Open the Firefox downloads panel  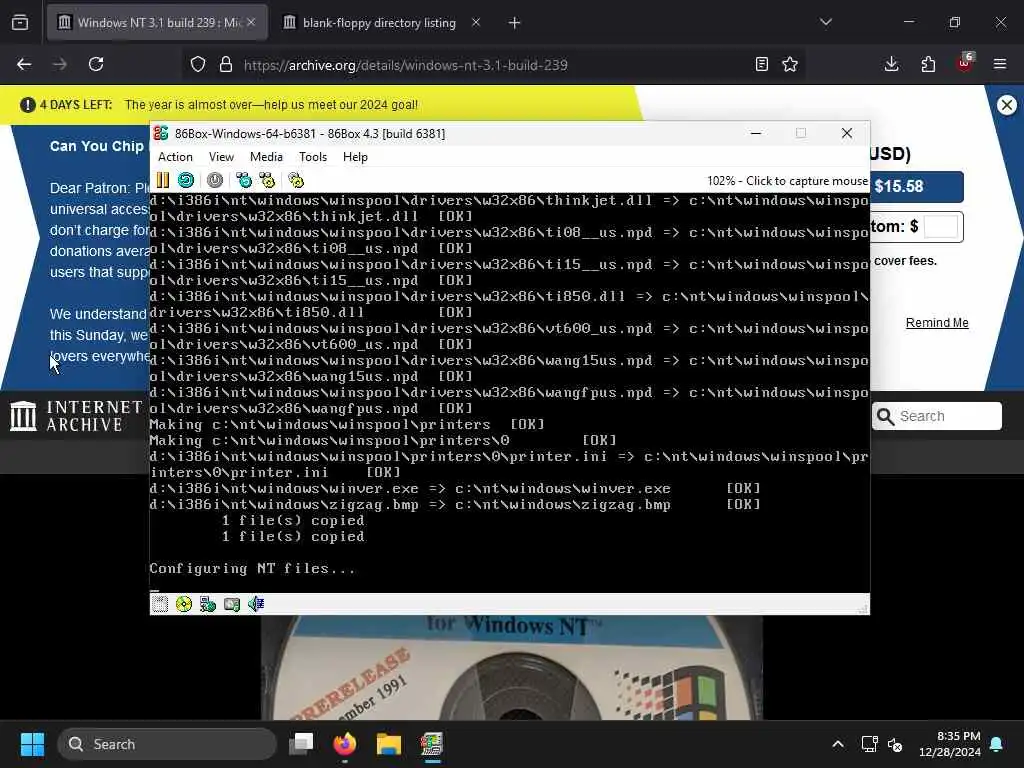pos(891,64)
